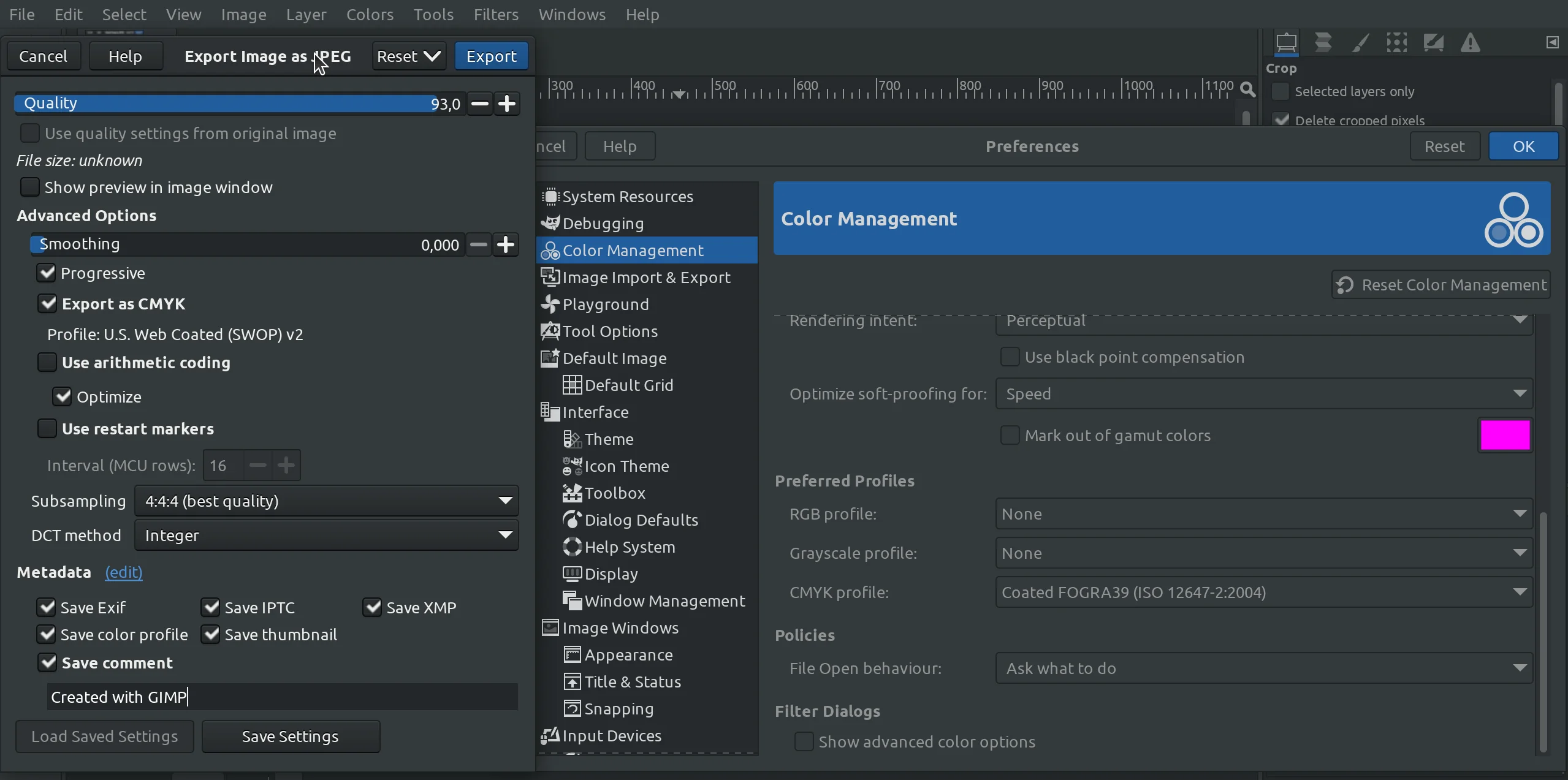Open File Open behaviour dropdown
This screenshot has width=1568, height=780.
coord(1264,668)
